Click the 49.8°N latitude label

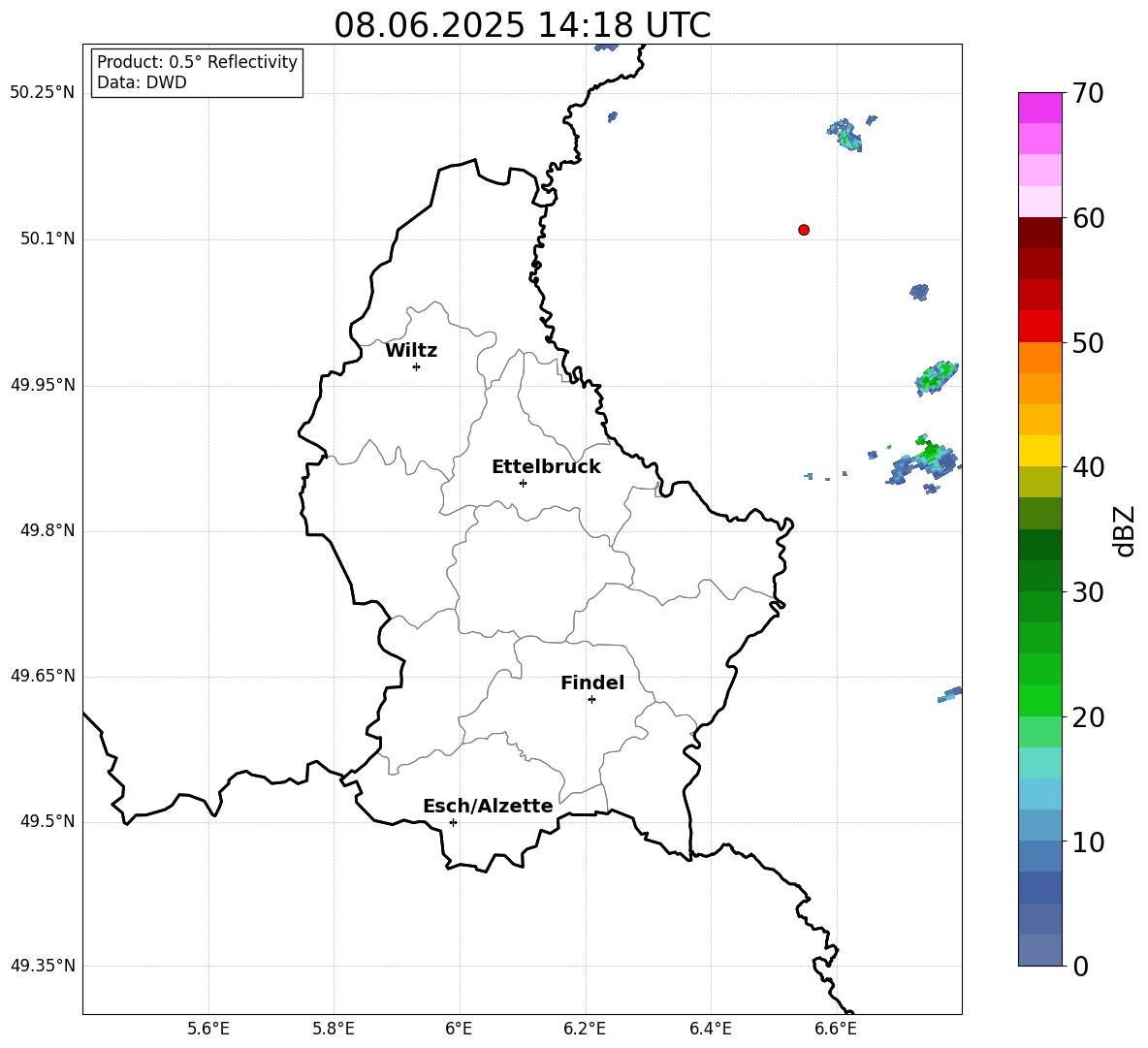pyautogui.click(x=48, y=530)
